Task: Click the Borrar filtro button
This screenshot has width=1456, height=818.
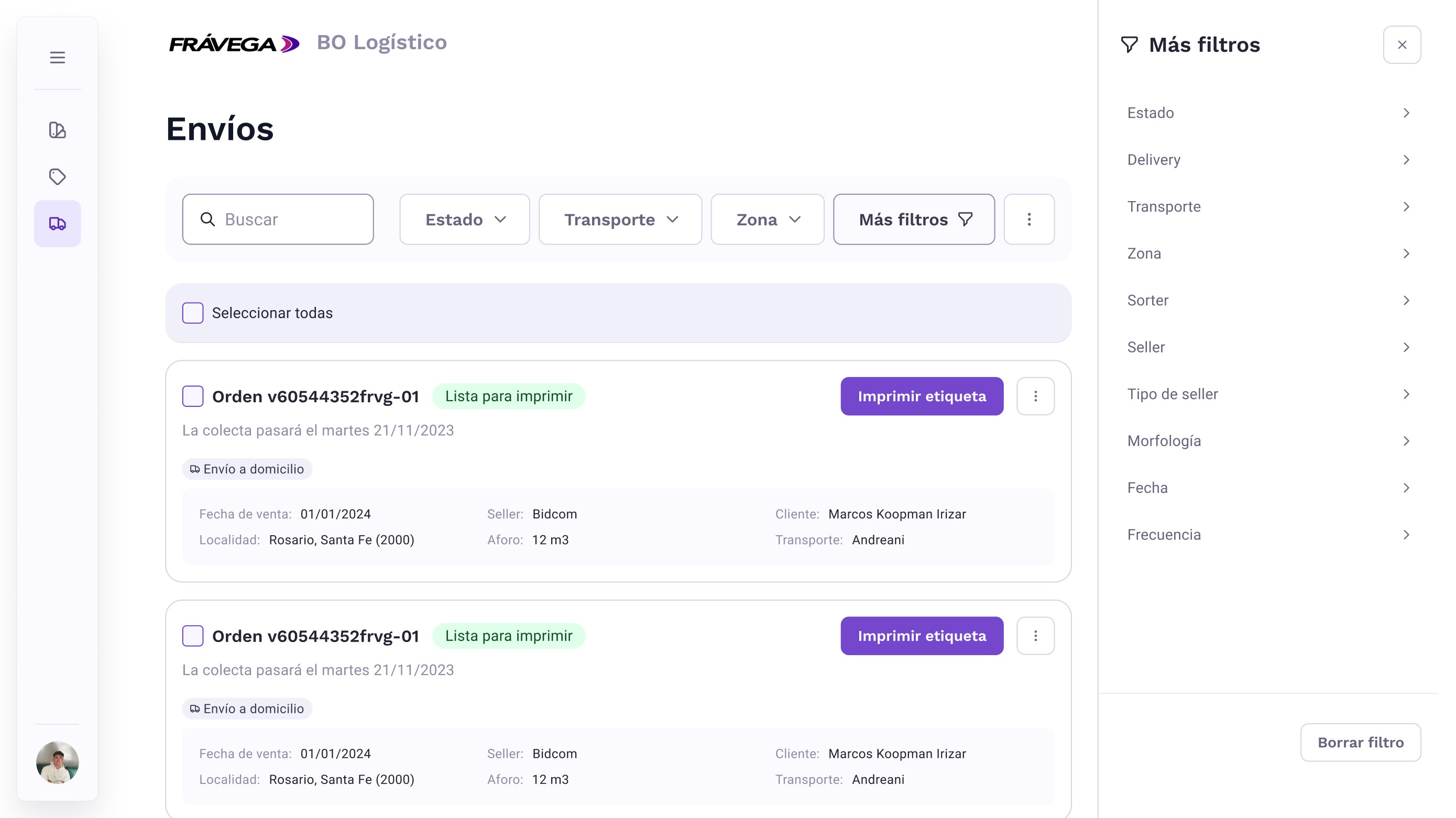Action: (x=1360, y=742)
